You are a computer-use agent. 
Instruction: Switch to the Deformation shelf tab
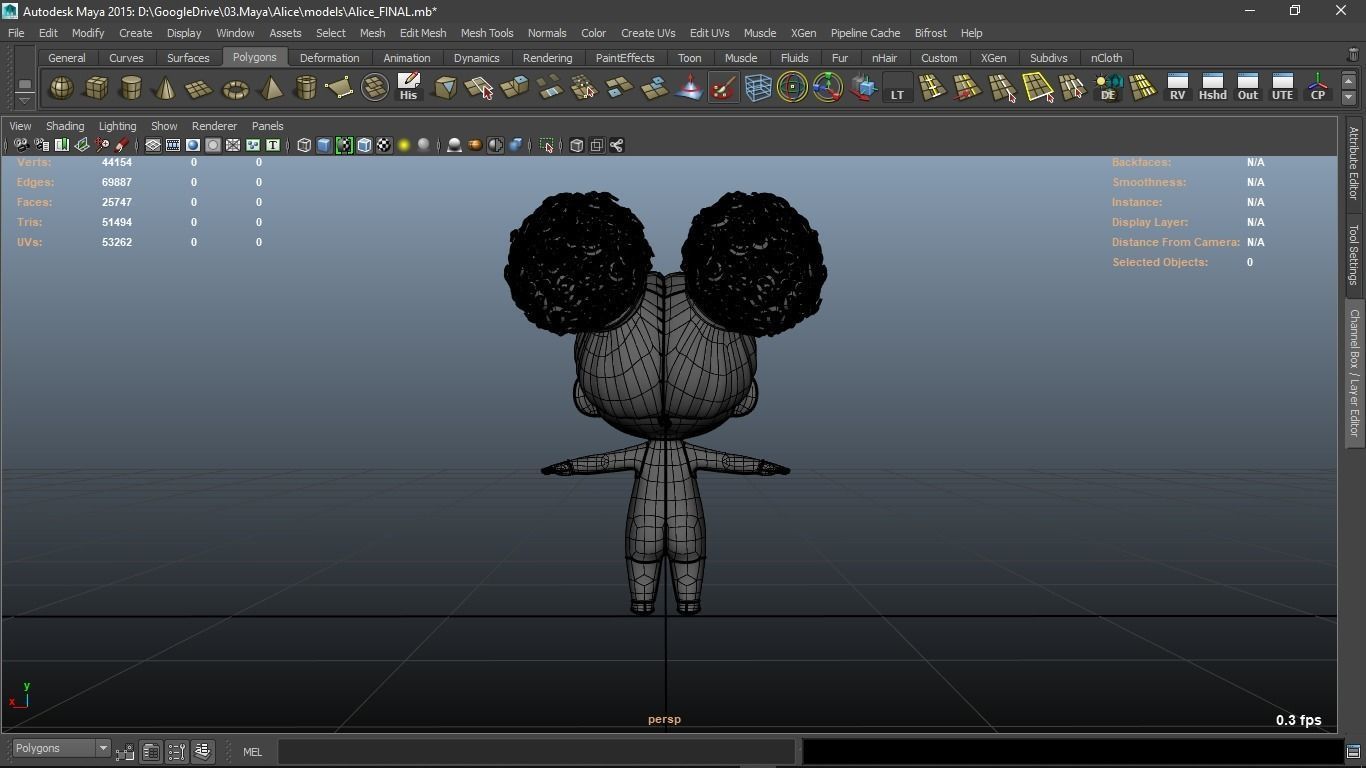tap(329, 58)
